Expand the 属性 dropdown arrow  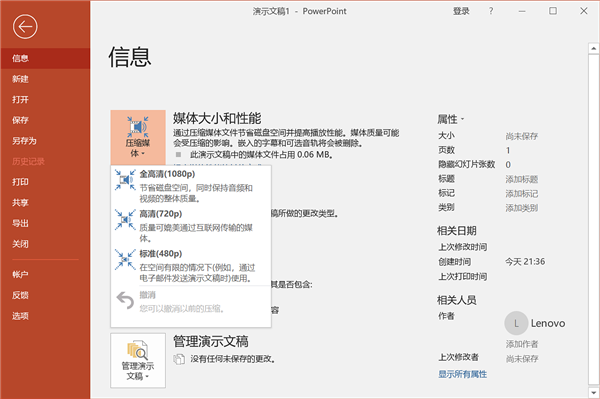pos(462,119)
